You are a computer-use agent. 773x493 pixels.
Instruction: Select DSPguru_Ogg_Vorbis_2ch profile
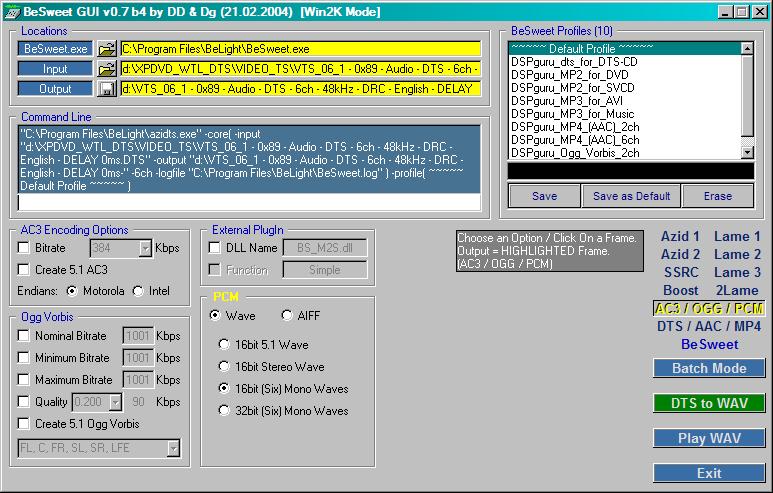625,153
